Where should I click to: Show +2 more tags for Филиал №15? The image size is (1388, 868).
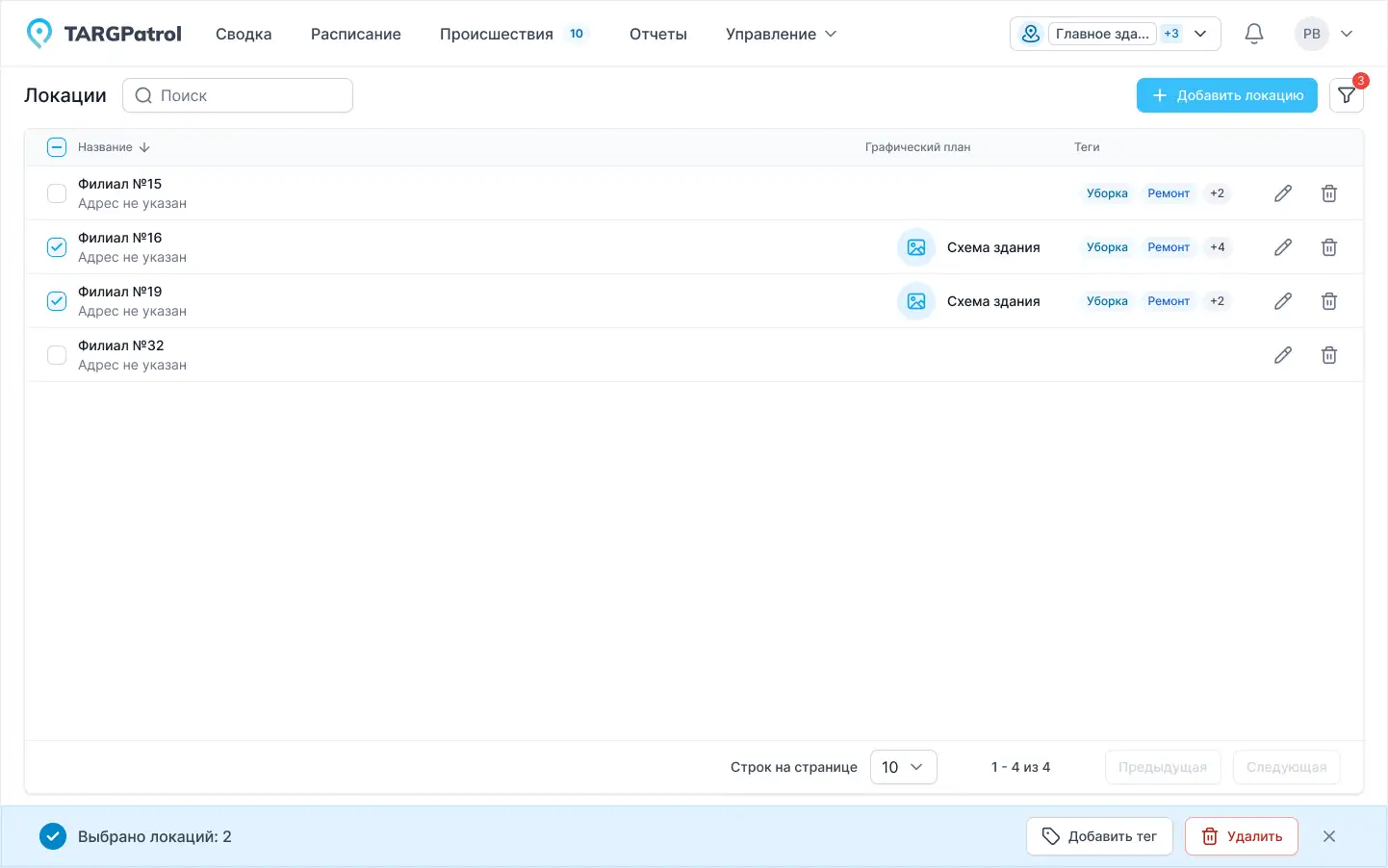(1218, 193)
